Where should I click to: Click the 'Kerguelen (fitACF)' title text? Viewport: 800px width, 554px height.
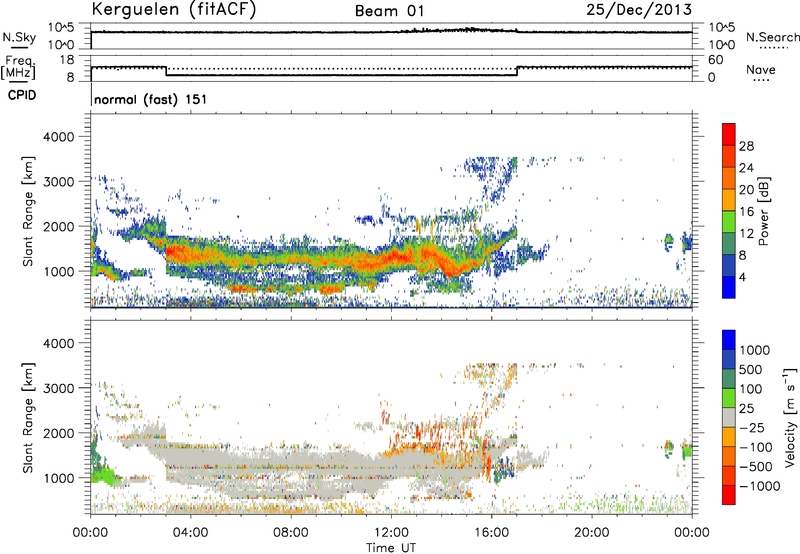[174, 10]
